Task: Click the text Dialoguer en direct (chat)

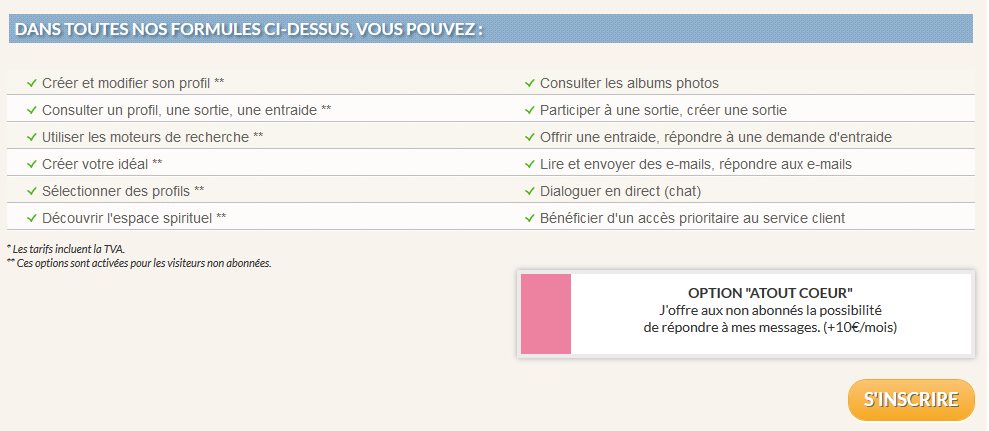Action: (620, 191)
